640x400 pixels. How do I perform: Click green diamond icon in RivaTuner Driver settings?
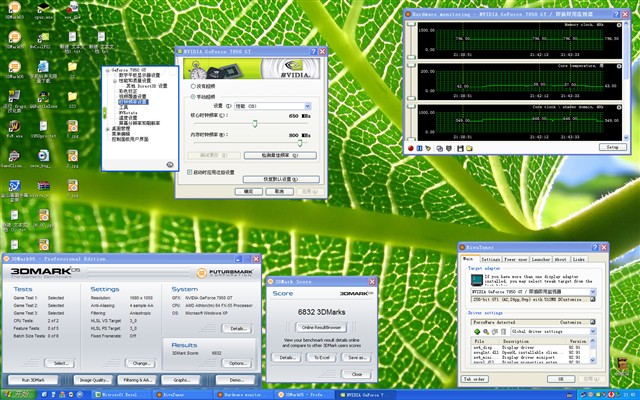tap(477, 331)
